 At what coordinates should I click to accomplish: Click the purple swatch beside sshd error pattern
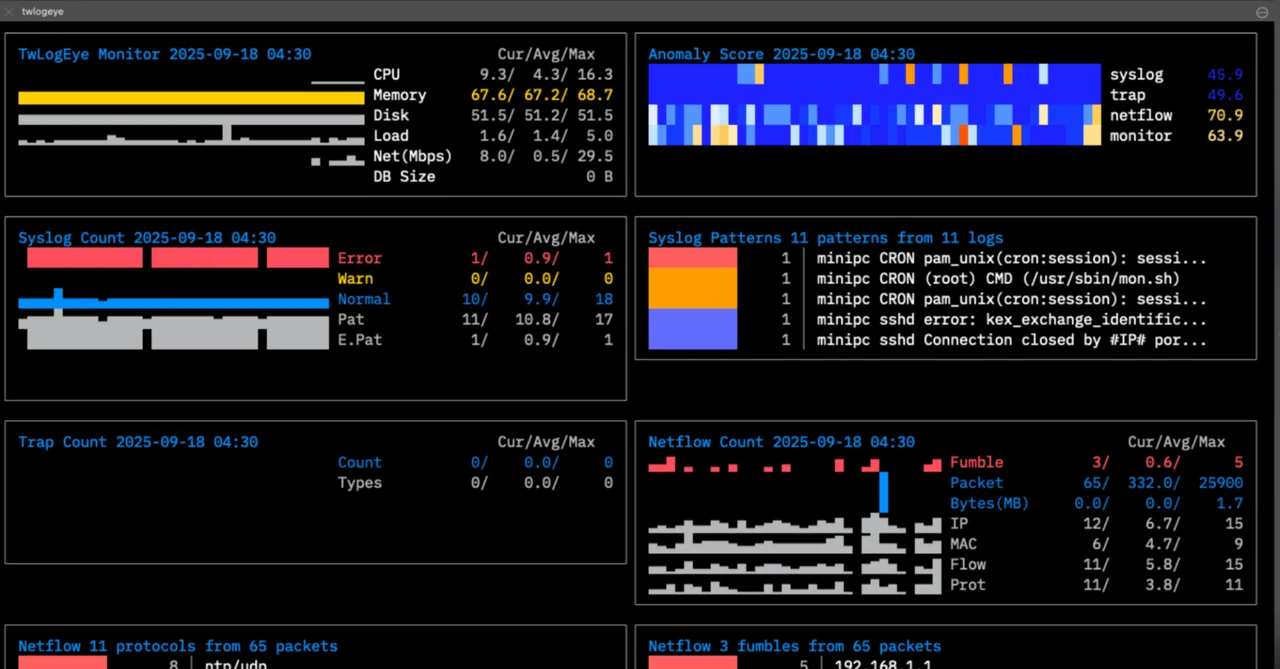692,329
